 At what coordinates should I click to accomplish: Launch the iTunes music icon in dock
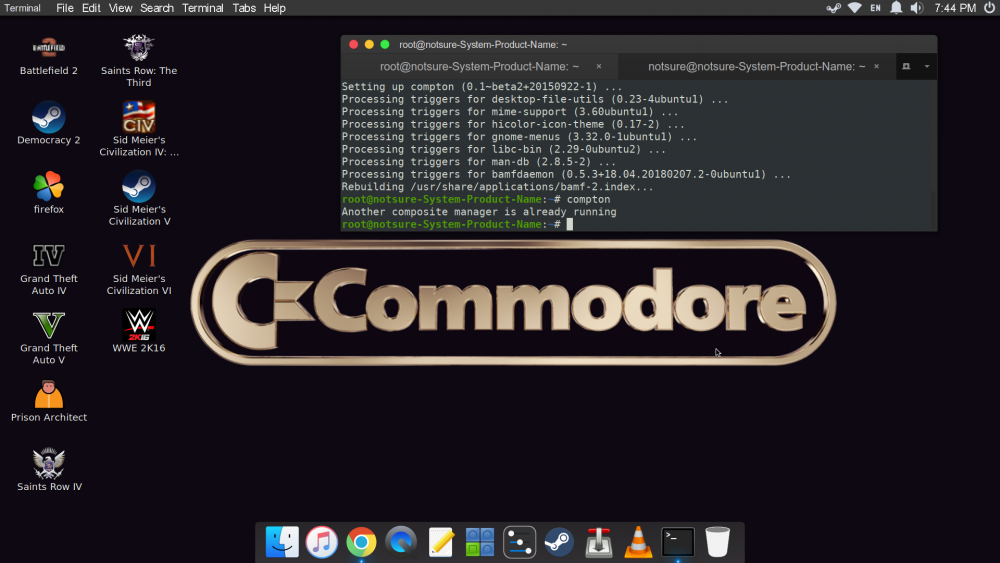pos(321,542)
